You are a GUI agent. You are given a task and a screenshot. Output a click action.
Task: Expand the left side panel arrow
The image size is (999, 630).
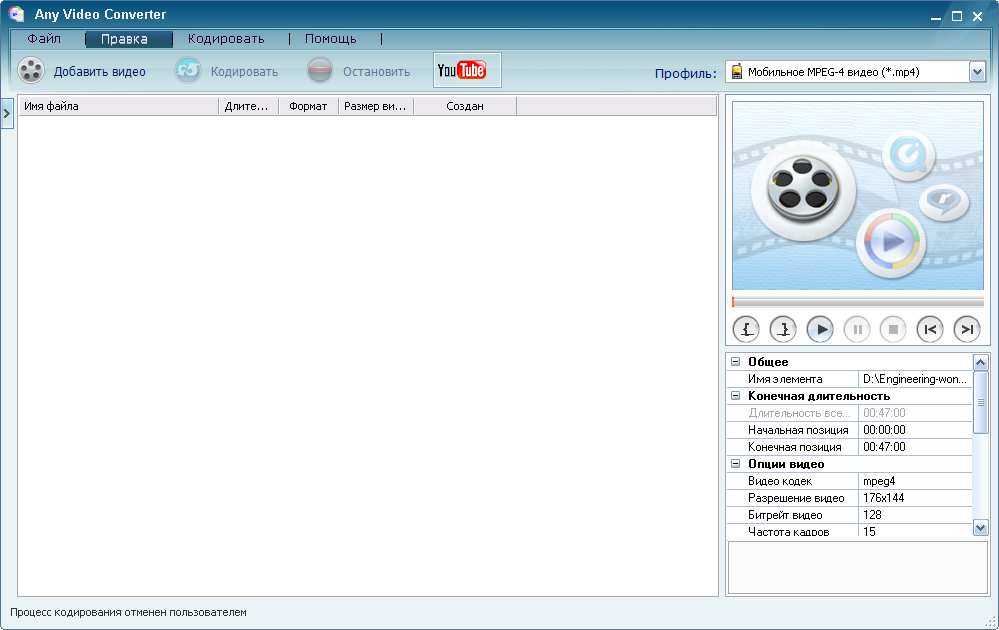pyautogui.click(x=6, y=113)
